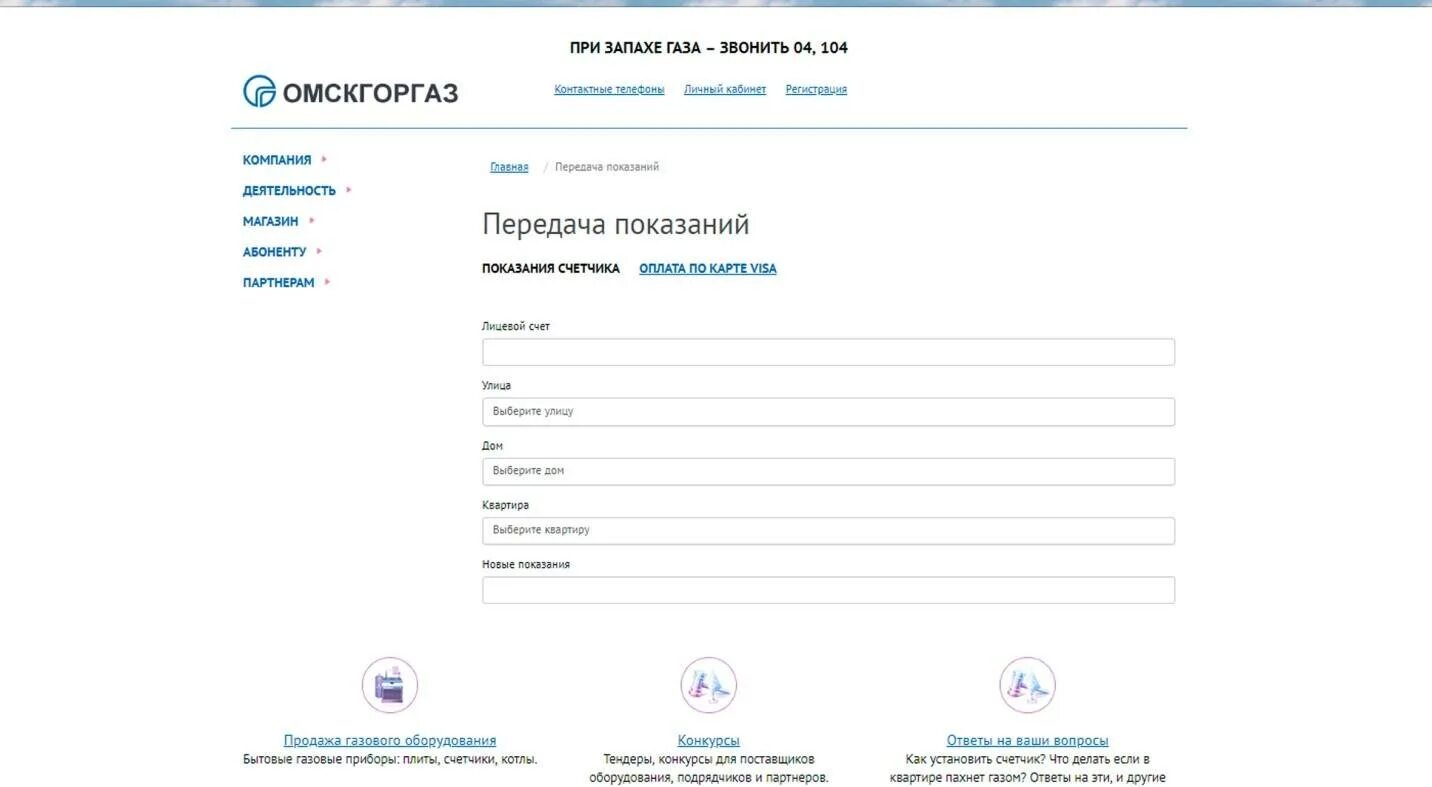Image resolution: width=1432 pixels, height=787 pixels.
Task: Open Контактные телефоны page
Action: click(610, 89)
